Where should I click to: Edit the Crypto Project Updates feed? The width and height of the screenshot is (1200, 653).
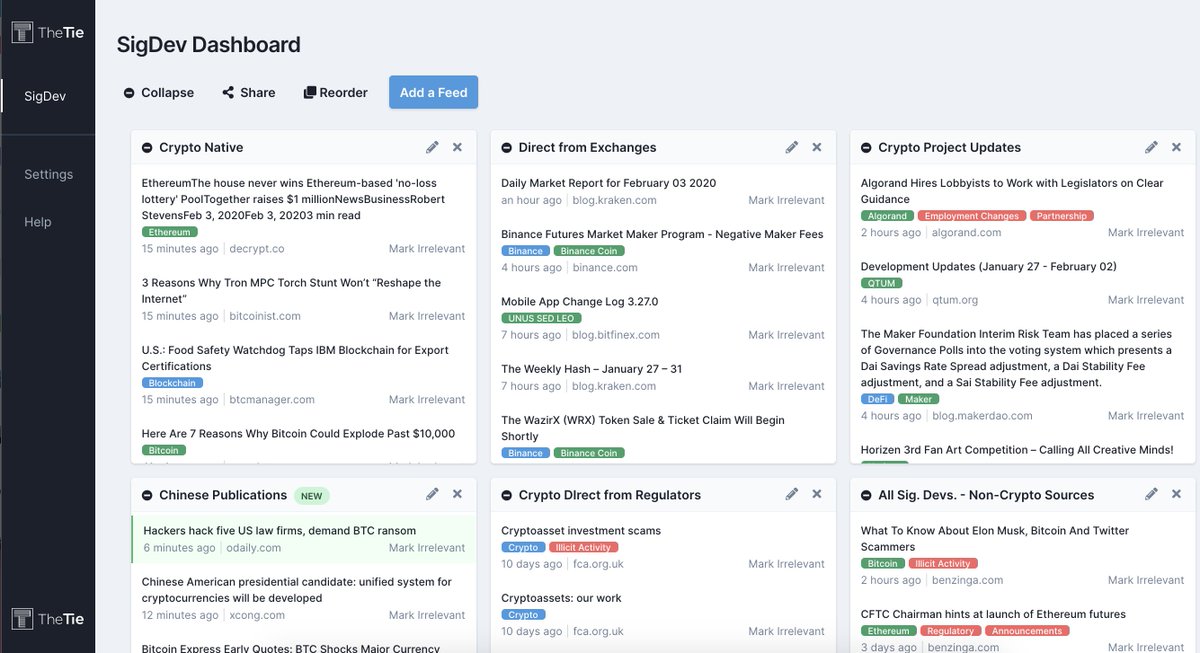(x=1151, y=147)
